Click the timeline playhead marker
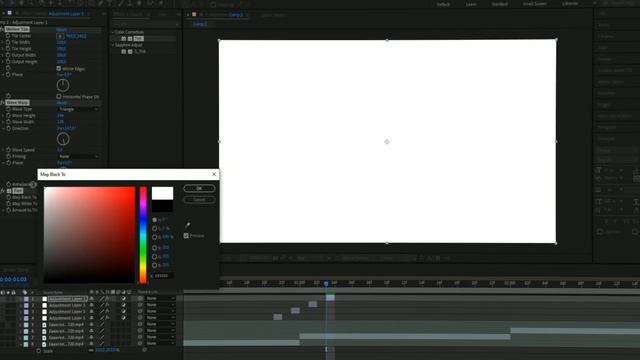 point(326,283)
